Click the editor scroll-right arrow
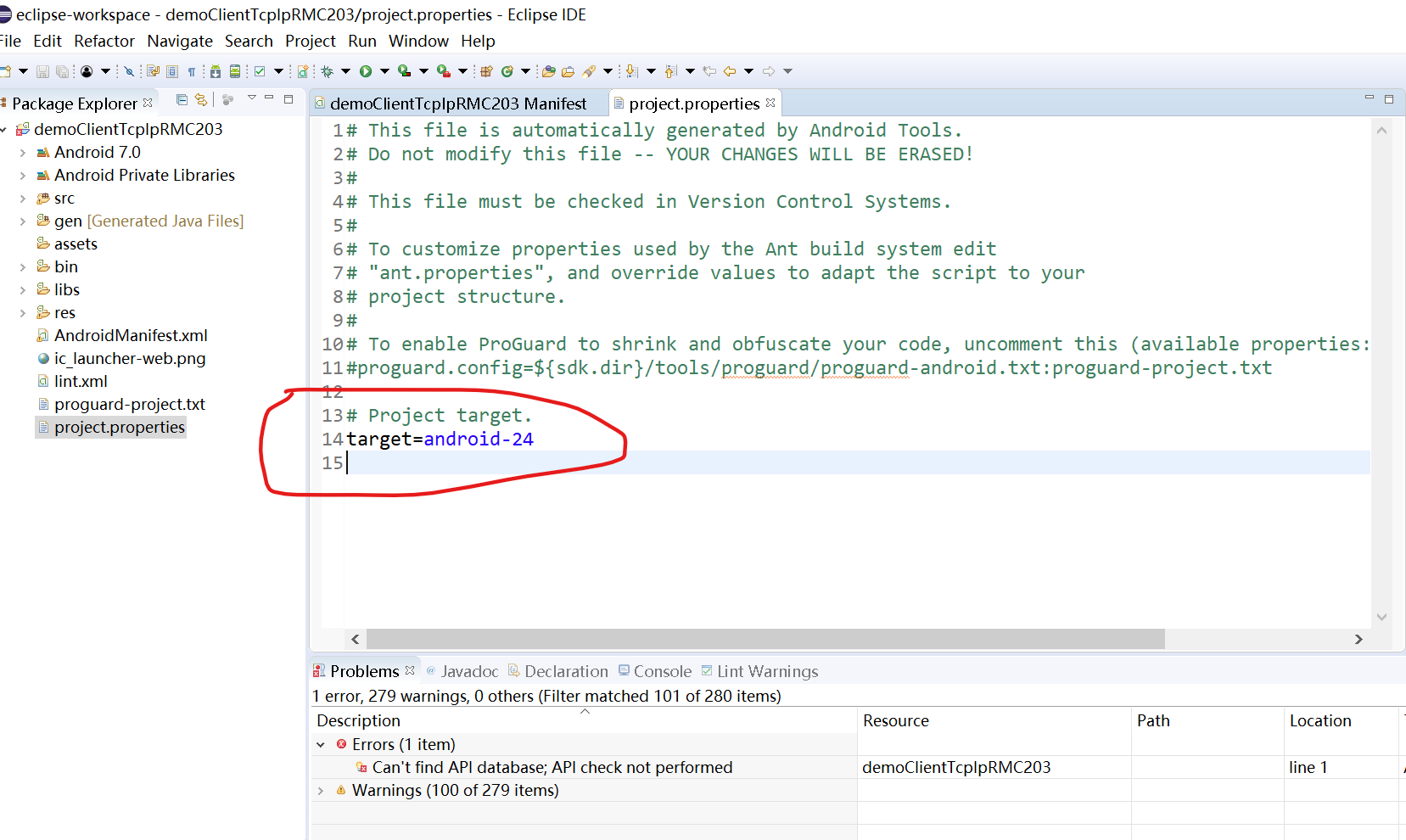 (x=1358, y=639)
